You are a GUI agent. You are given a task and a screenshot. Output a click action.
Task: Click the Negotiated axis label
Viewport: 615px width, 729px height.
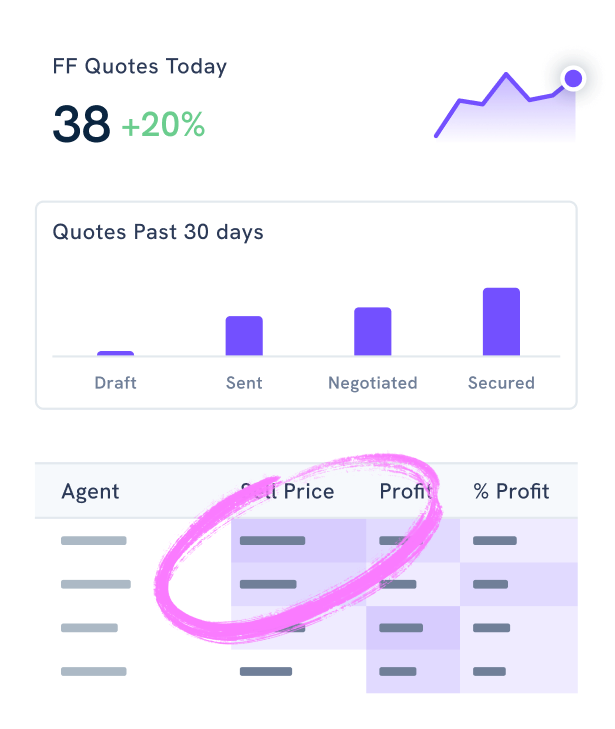tap(373, 383)
